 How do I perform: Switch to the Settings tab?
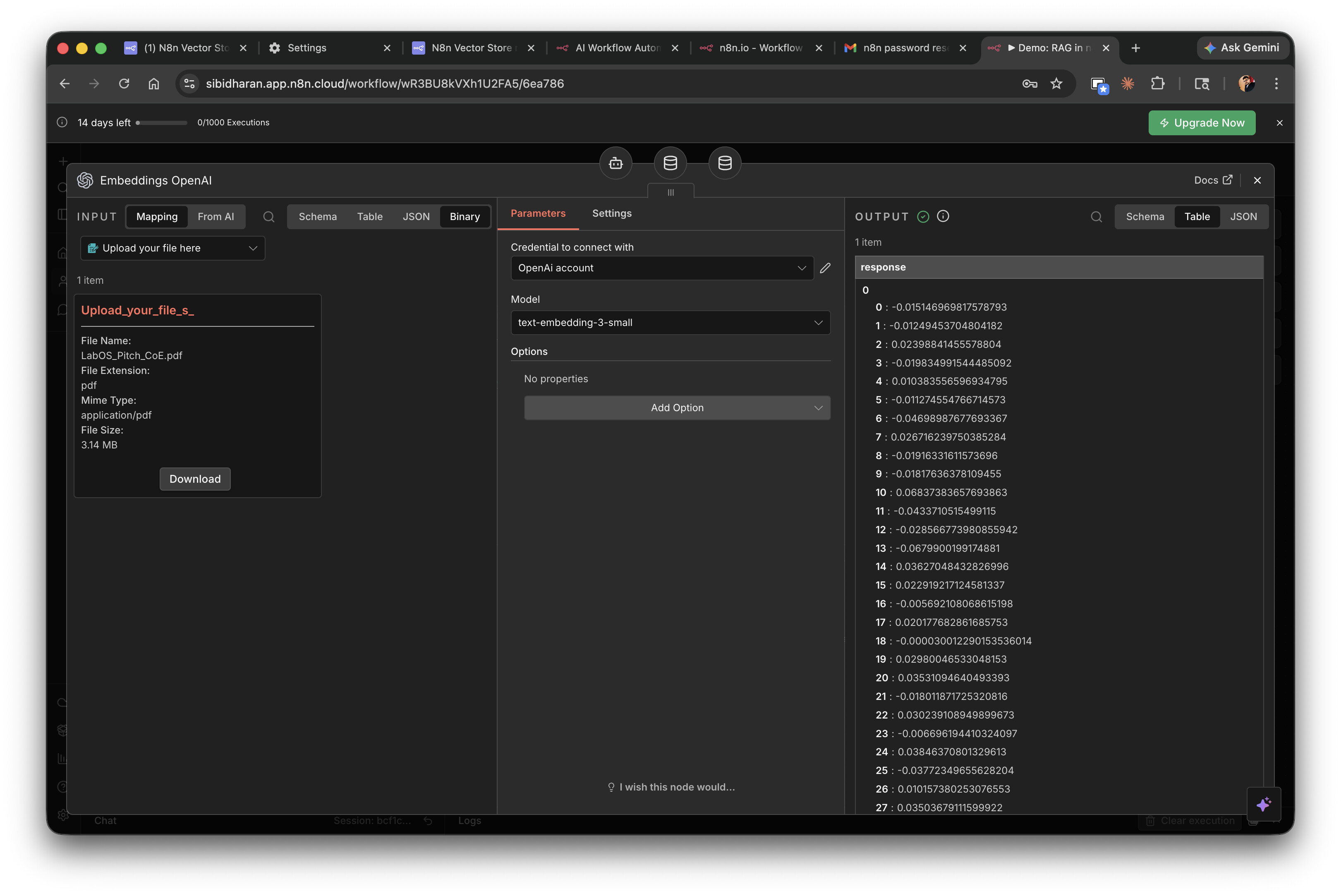(611, 213)
